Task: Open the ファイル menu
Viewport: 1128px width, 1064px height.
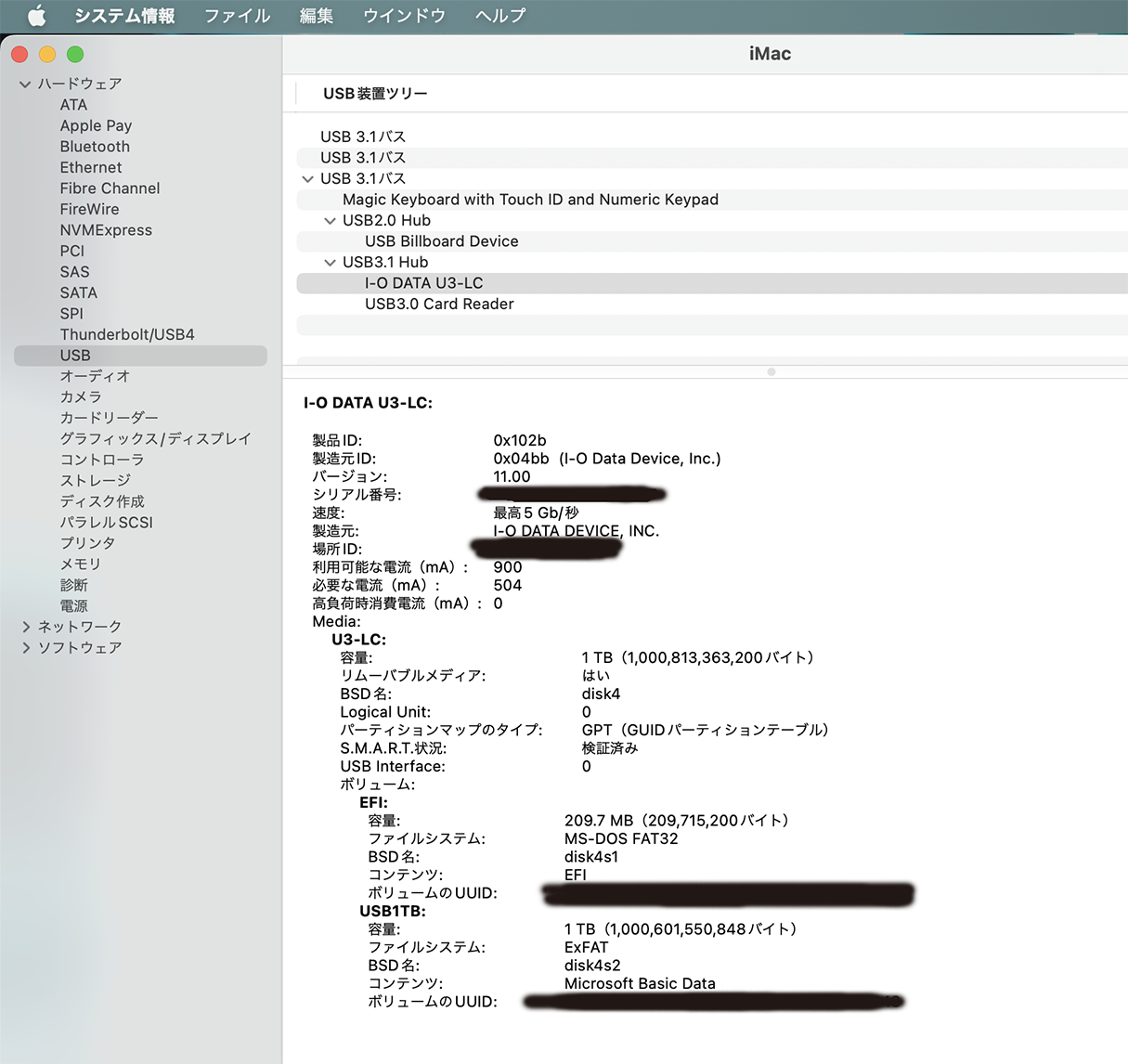Action: click(x=238, y=16)
